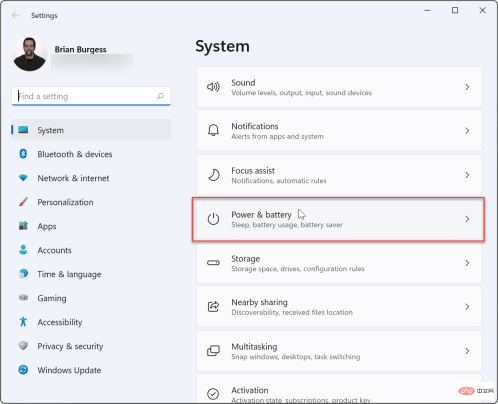Click 'Snap windows, desktops, task switching' text
498x404 pixels.
point(296,357)
